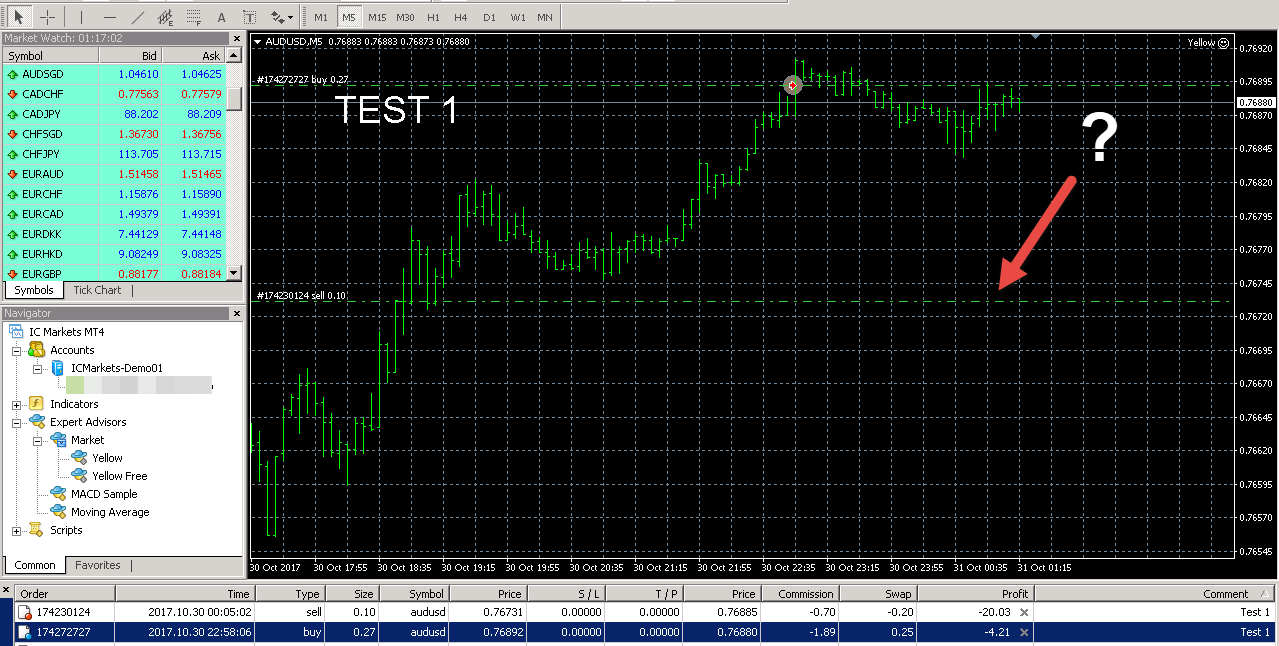Open the Tick Chart tab
Viewport: 1279px width, 646px height.
point(97,290)
